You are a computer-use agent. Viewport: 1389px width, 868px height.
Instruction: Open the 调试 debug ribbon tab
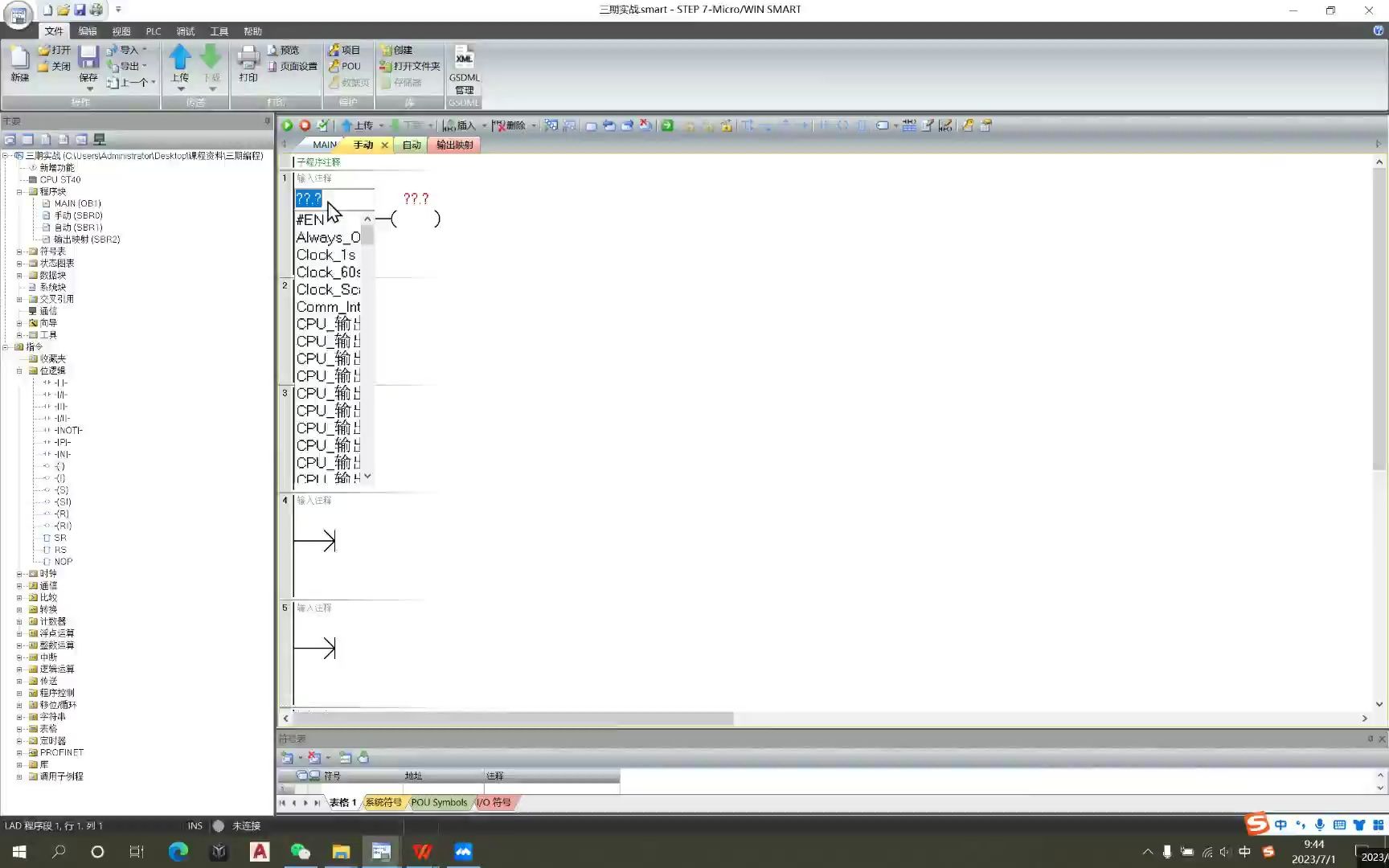(x=186, y=31)
